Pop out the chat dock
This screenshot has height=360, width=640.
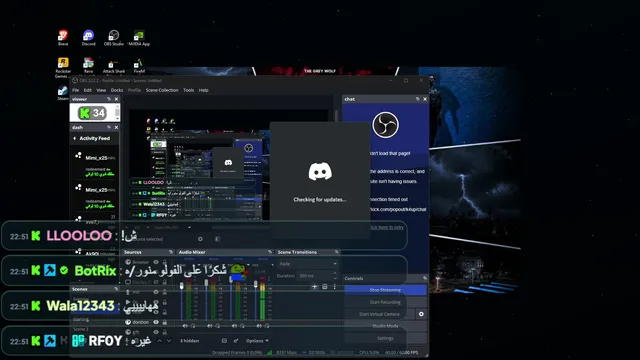coord(418,99)
